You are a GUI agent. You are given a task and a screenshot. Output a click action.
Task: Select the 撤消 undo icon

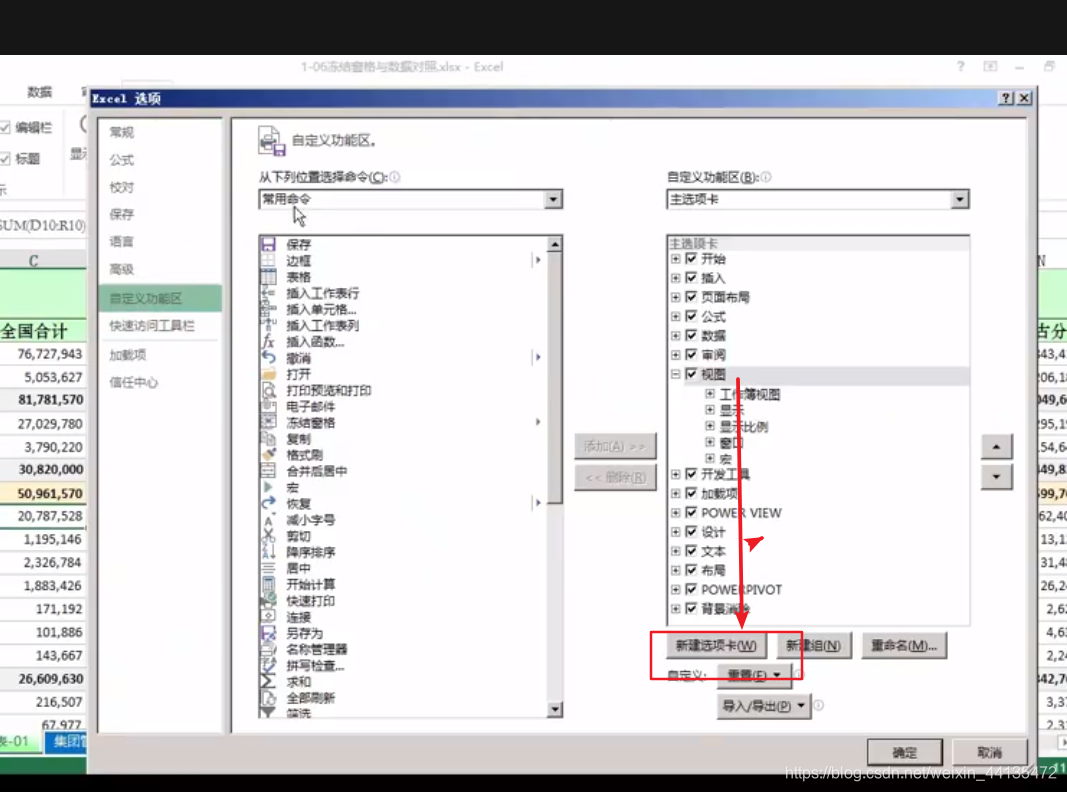pyautogui.click(x=269, y=358)
